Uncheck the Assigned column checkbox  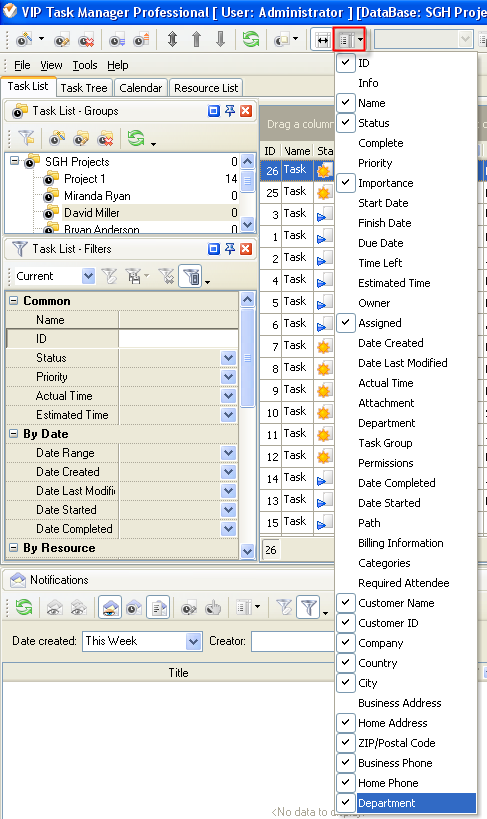pos(346,323)
